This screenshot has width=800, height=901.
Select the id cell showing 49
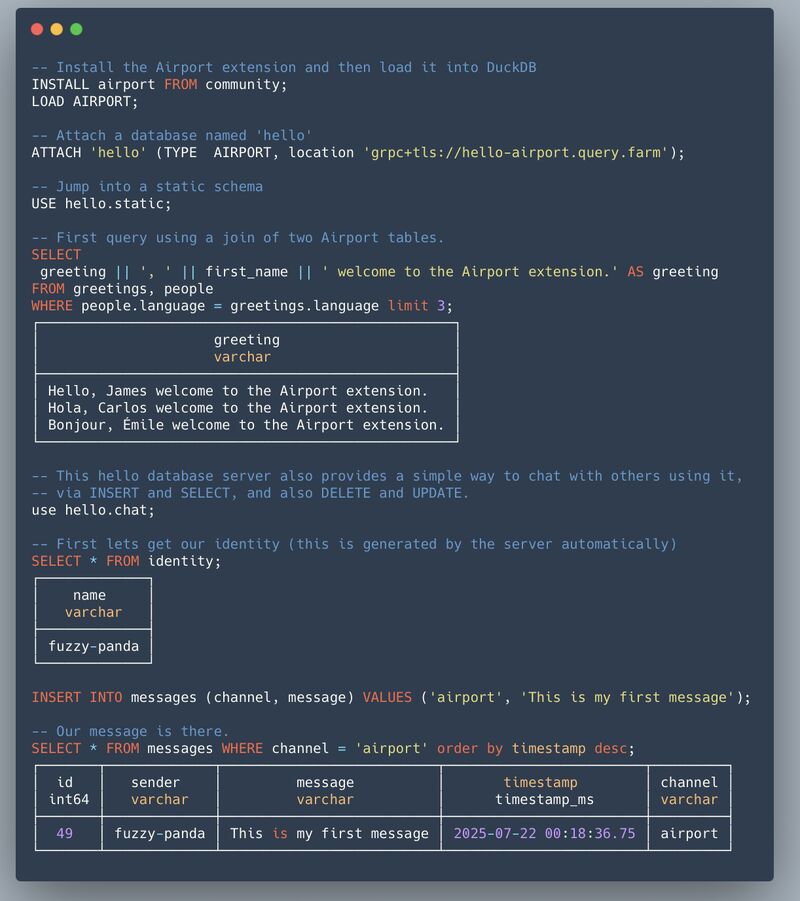64,833
